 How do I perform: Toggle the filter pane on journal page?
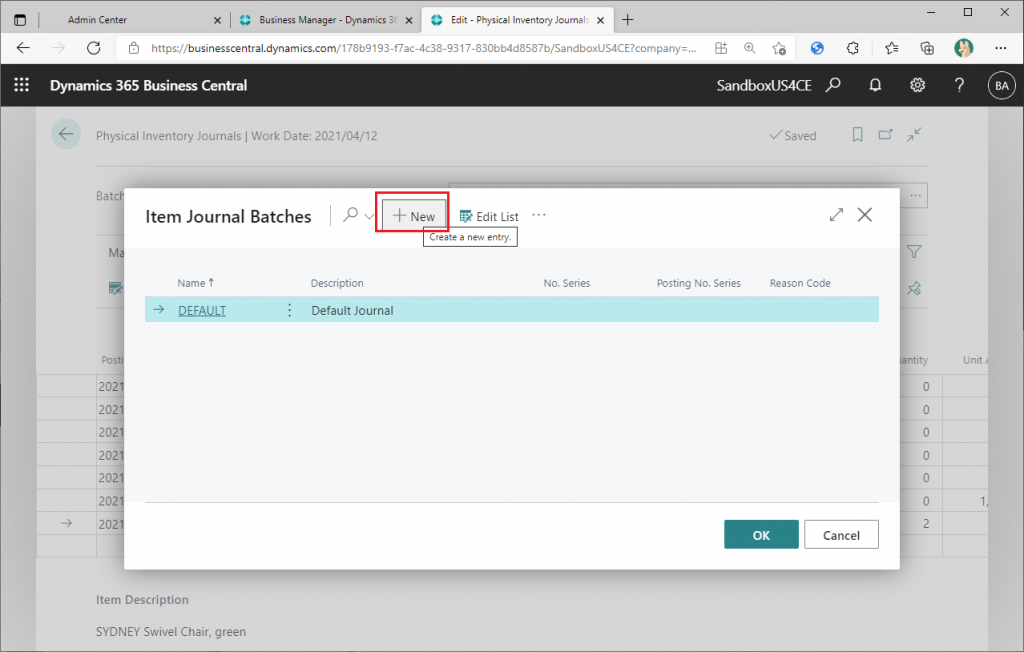[x=914, y=252]
